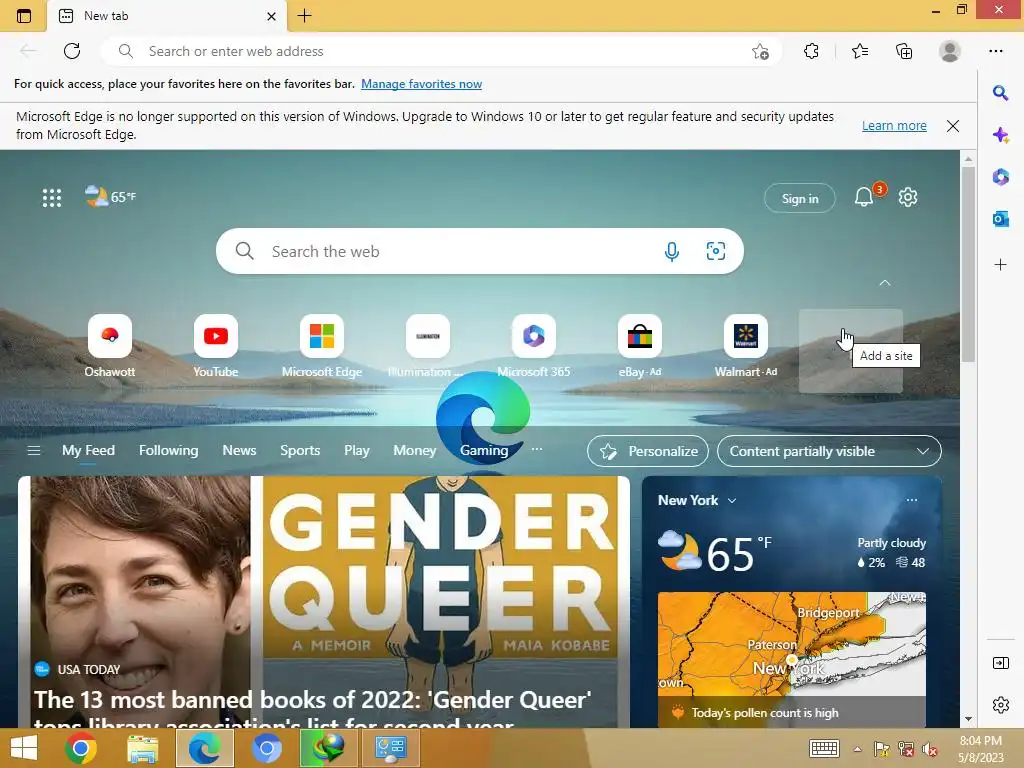Screen dimensions: 1024x768
Task: Select the Sports tab
Action: coord(300,451)
